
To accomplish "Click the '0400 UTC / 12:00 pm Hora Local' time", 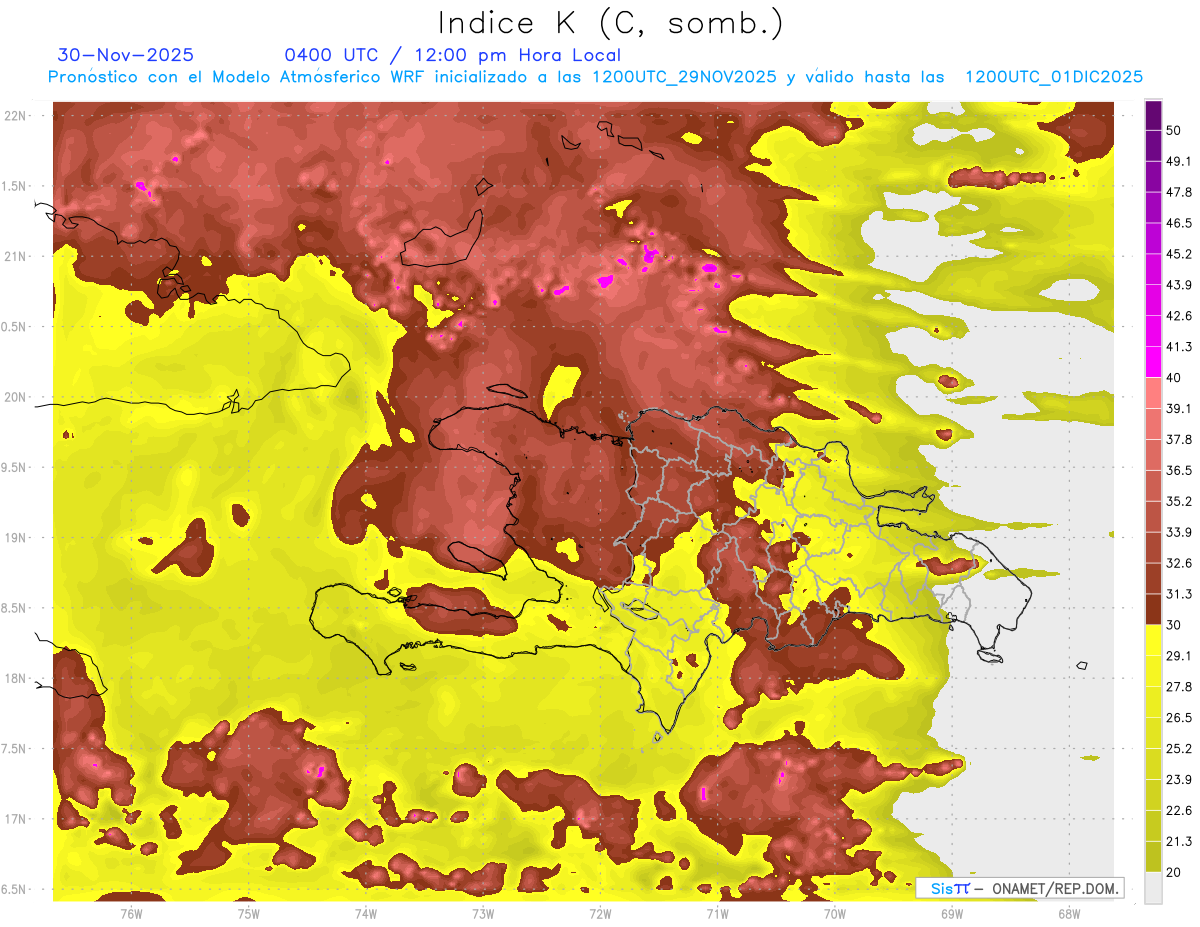I will 453,55.
